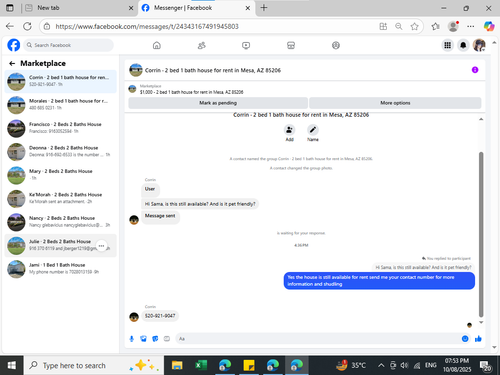This screenshot has width=500, height=375.
Task: Open the browser profile icon
Action: [453, 26]
